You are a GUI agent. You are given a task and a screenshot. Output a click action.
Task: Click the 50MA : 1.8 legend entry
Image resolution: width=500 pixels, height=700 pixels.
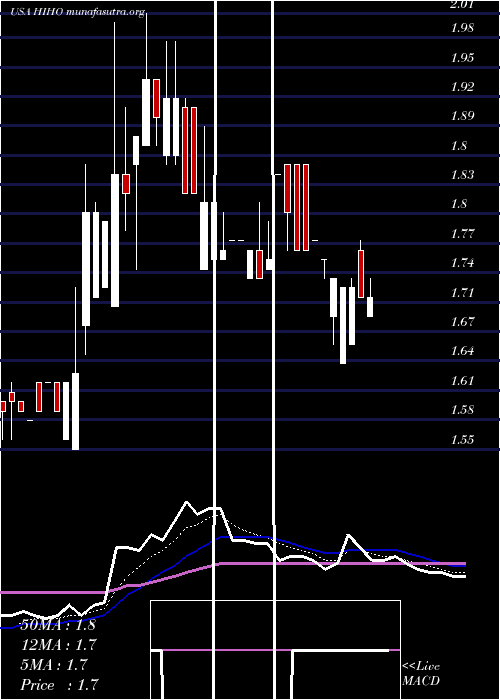pyautogui.click(x=58, y=625)
